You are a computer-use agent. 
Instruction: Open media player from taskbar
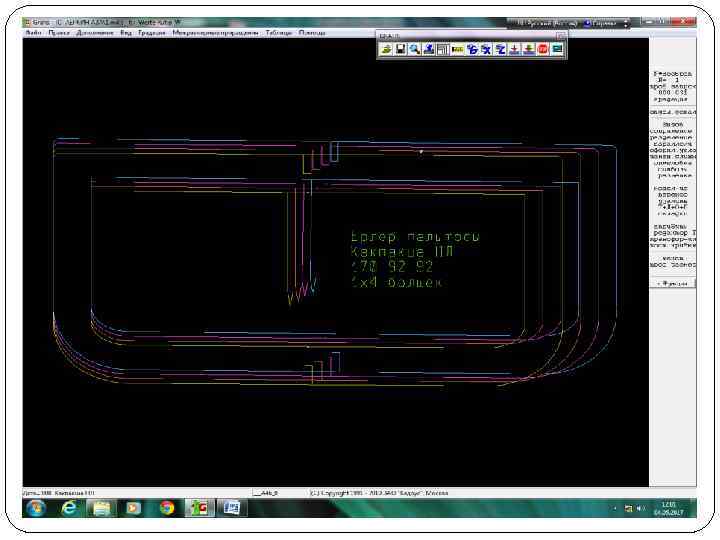[x=134, y=508]
